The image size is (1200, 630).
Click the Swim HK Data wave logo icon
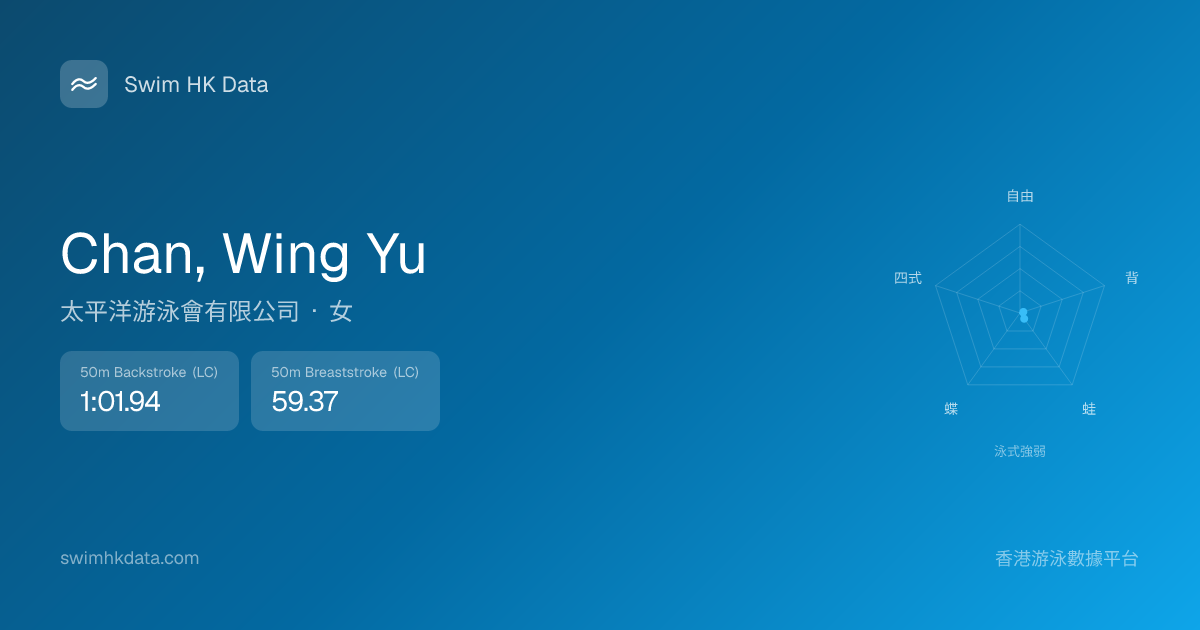pyautogui.click(x=84, y=84)
